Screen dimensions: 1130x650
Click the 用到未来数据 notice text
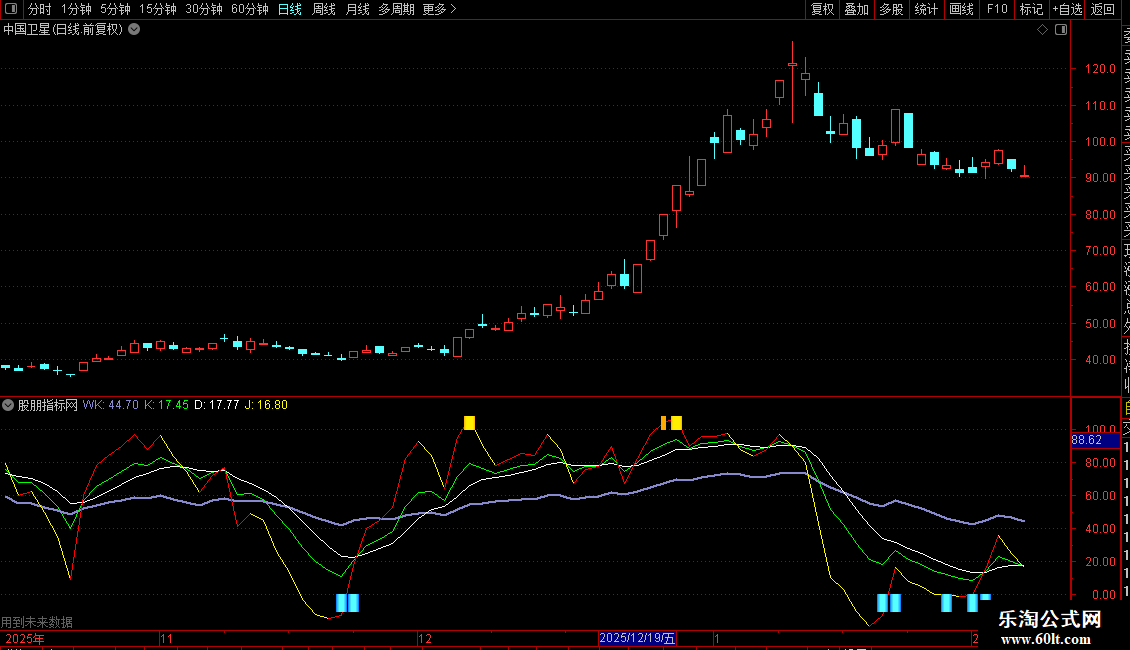[x=37, y=622]
